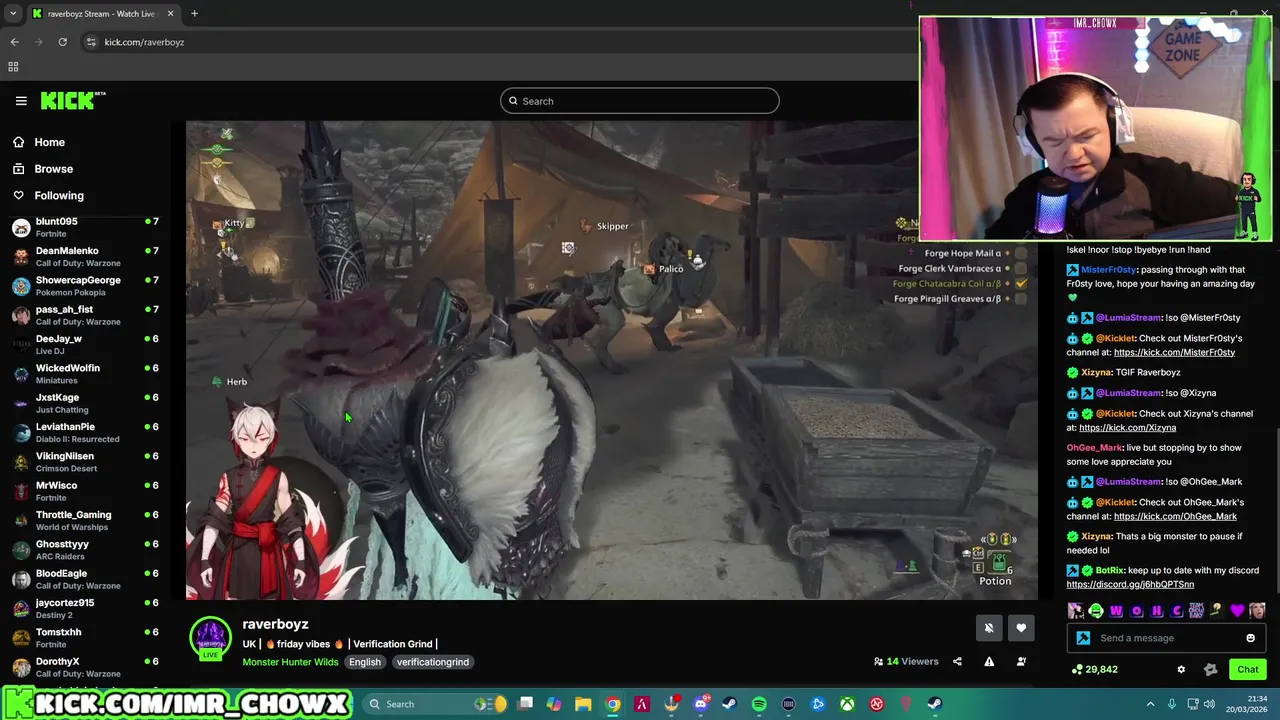Click the video player stream area

click(x=612, y=360)
